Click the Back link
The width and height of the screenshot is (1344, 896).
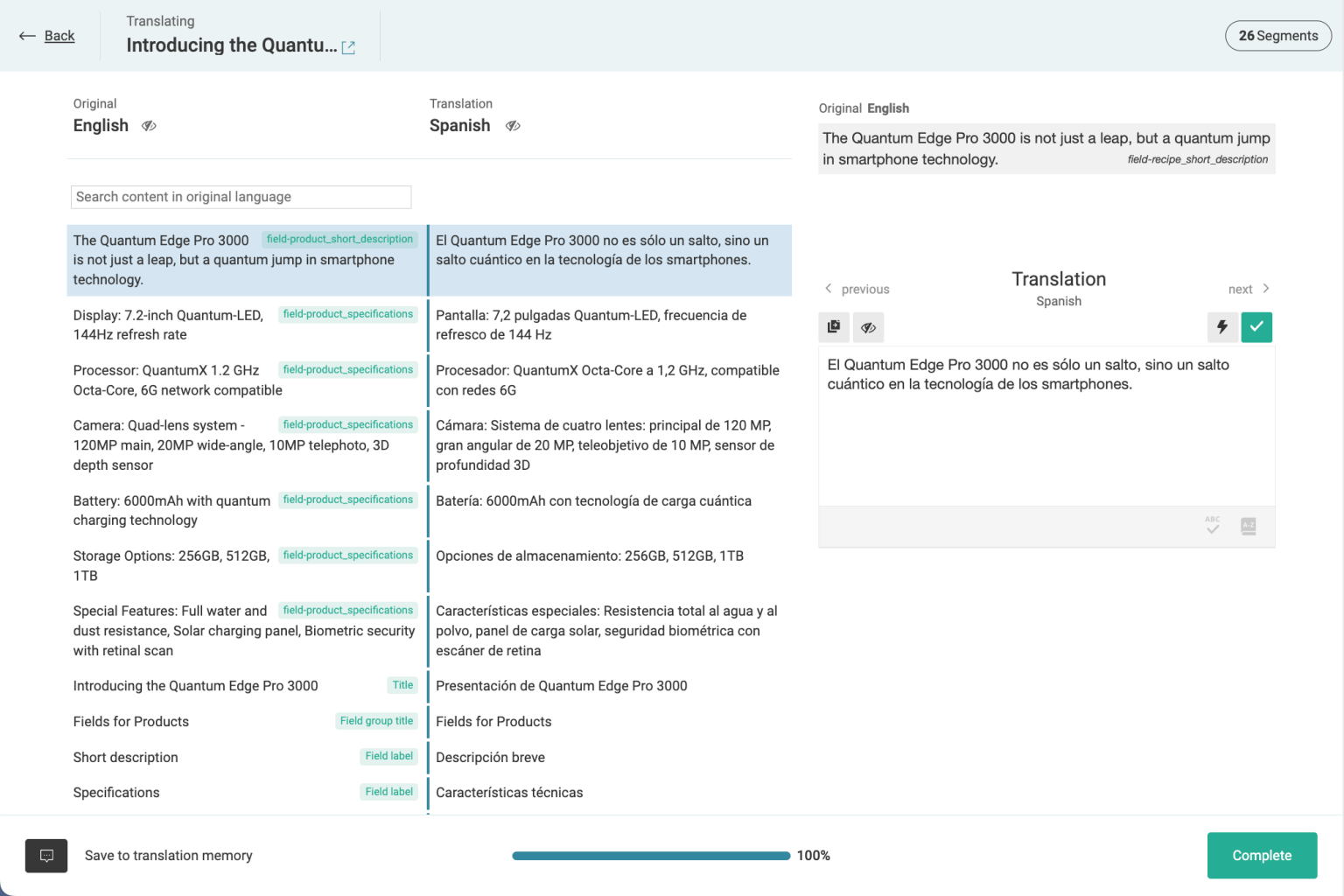click(59, 35)
